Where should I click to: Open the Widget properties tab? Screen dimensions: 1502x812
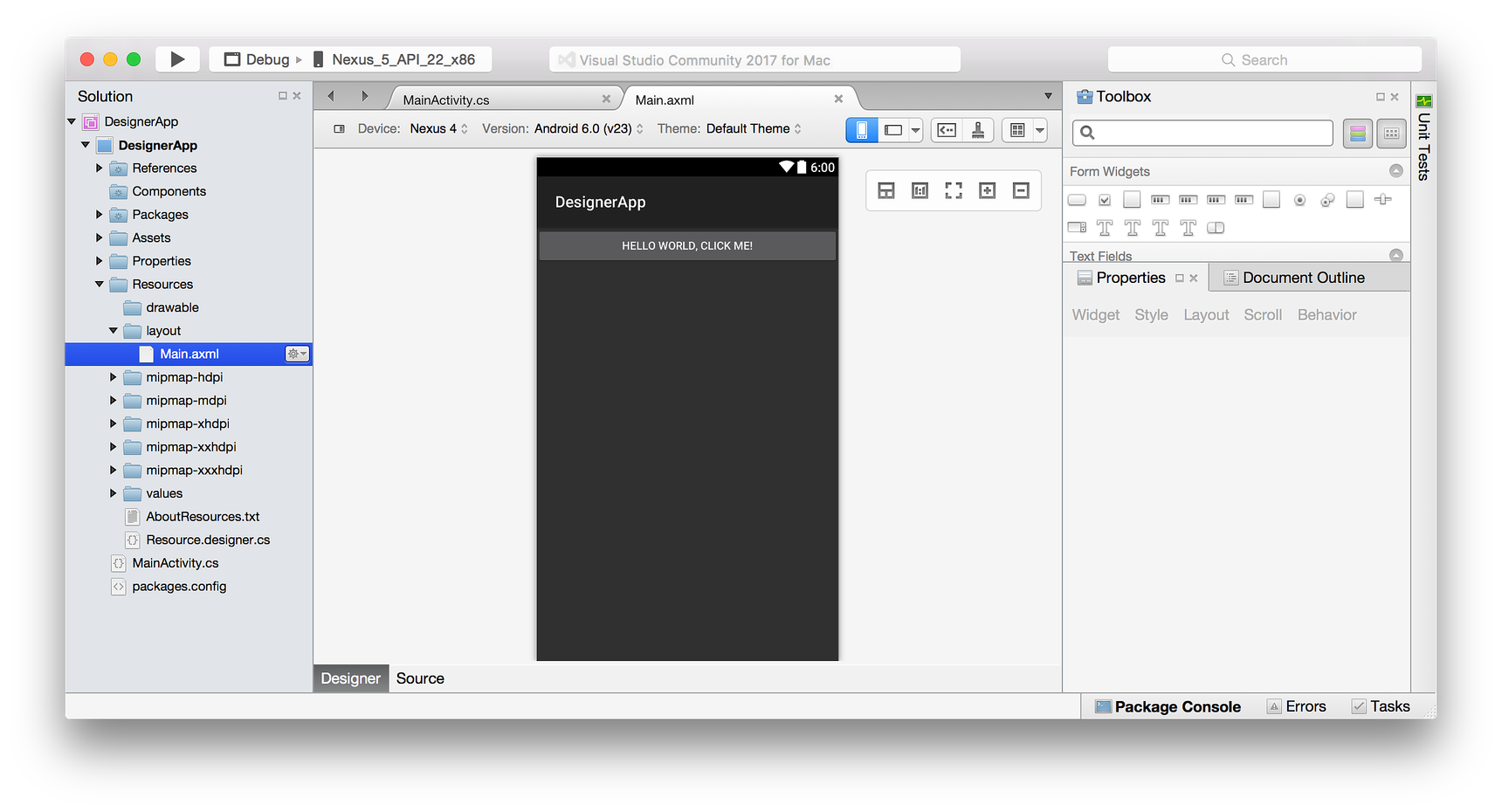click(1096, 315)
